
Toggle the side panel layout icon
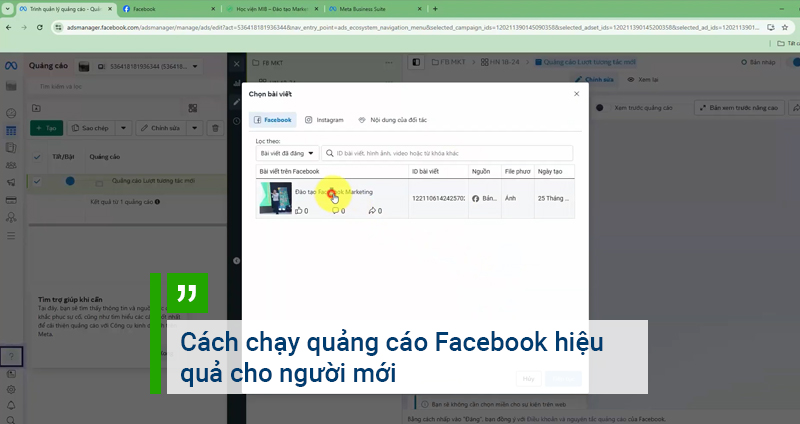tap(416, 62)
